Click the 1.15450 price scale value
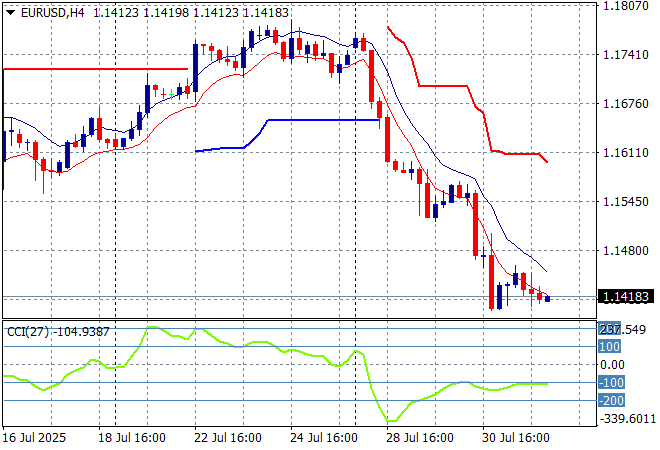Image resolution: width=660 pixels, height=450 pixels. click(x=626, y=202)
